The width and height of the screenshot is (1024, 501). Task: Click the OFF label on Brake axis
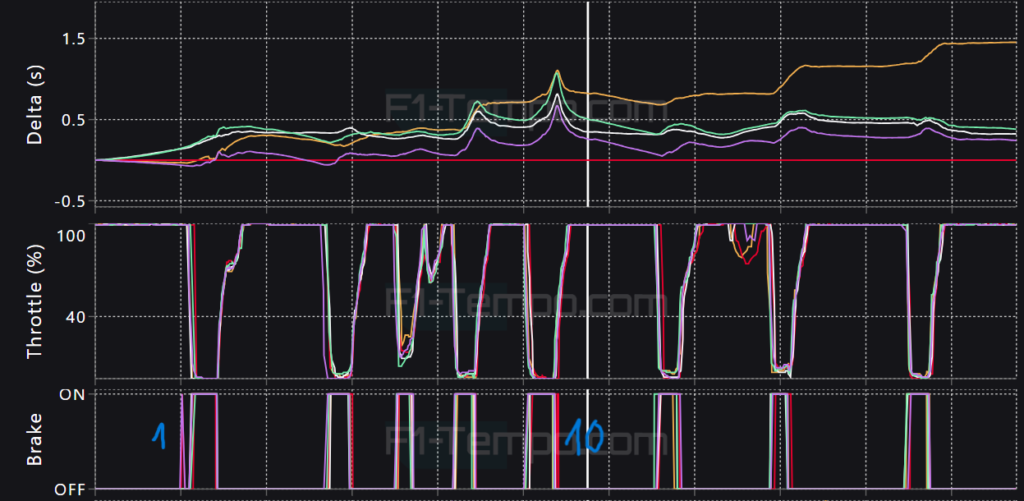coord(70,489)
